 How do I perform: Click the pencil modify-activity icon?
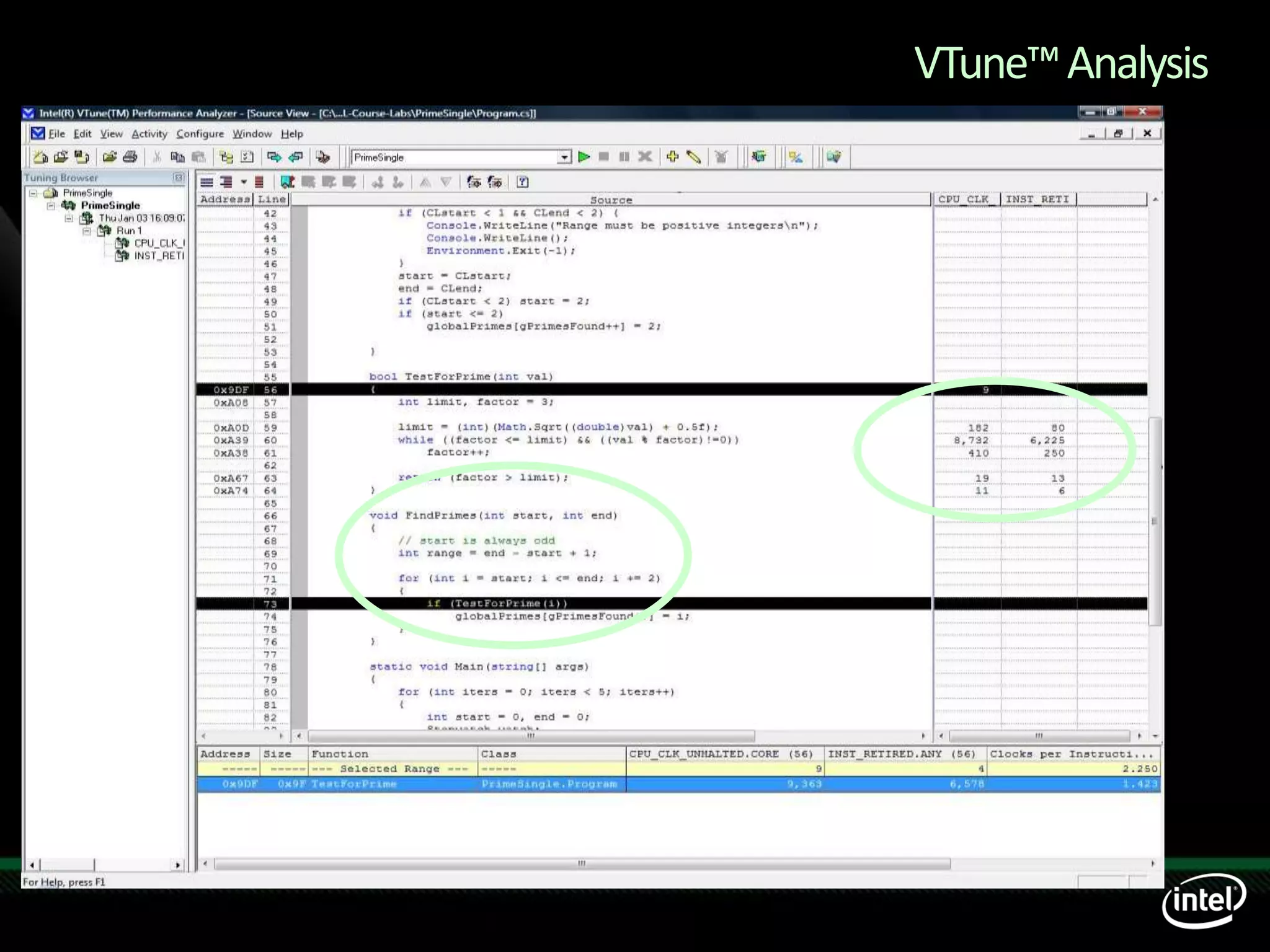point(694,157)
